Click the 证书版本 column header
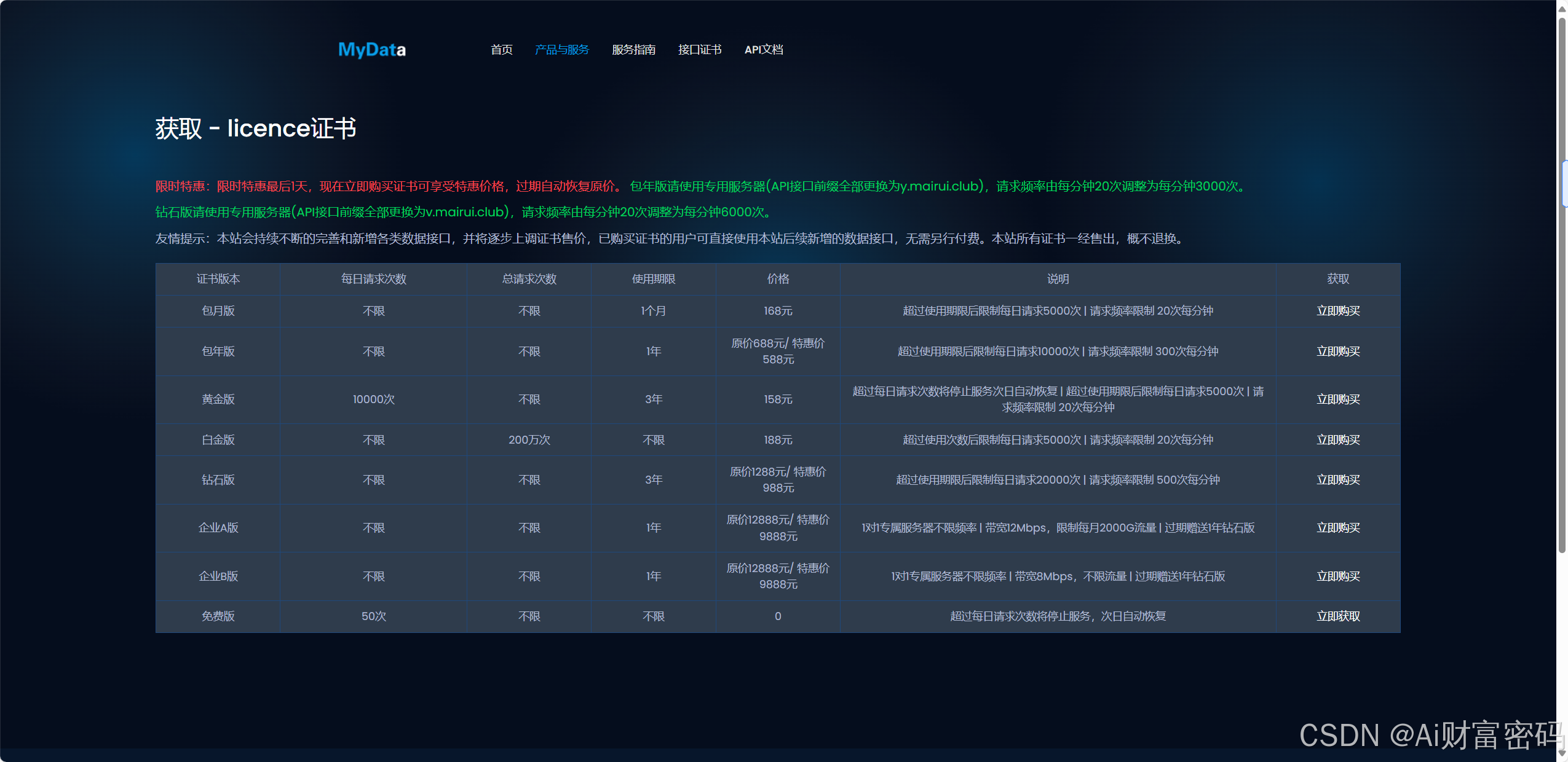 (x=218, y=279)
